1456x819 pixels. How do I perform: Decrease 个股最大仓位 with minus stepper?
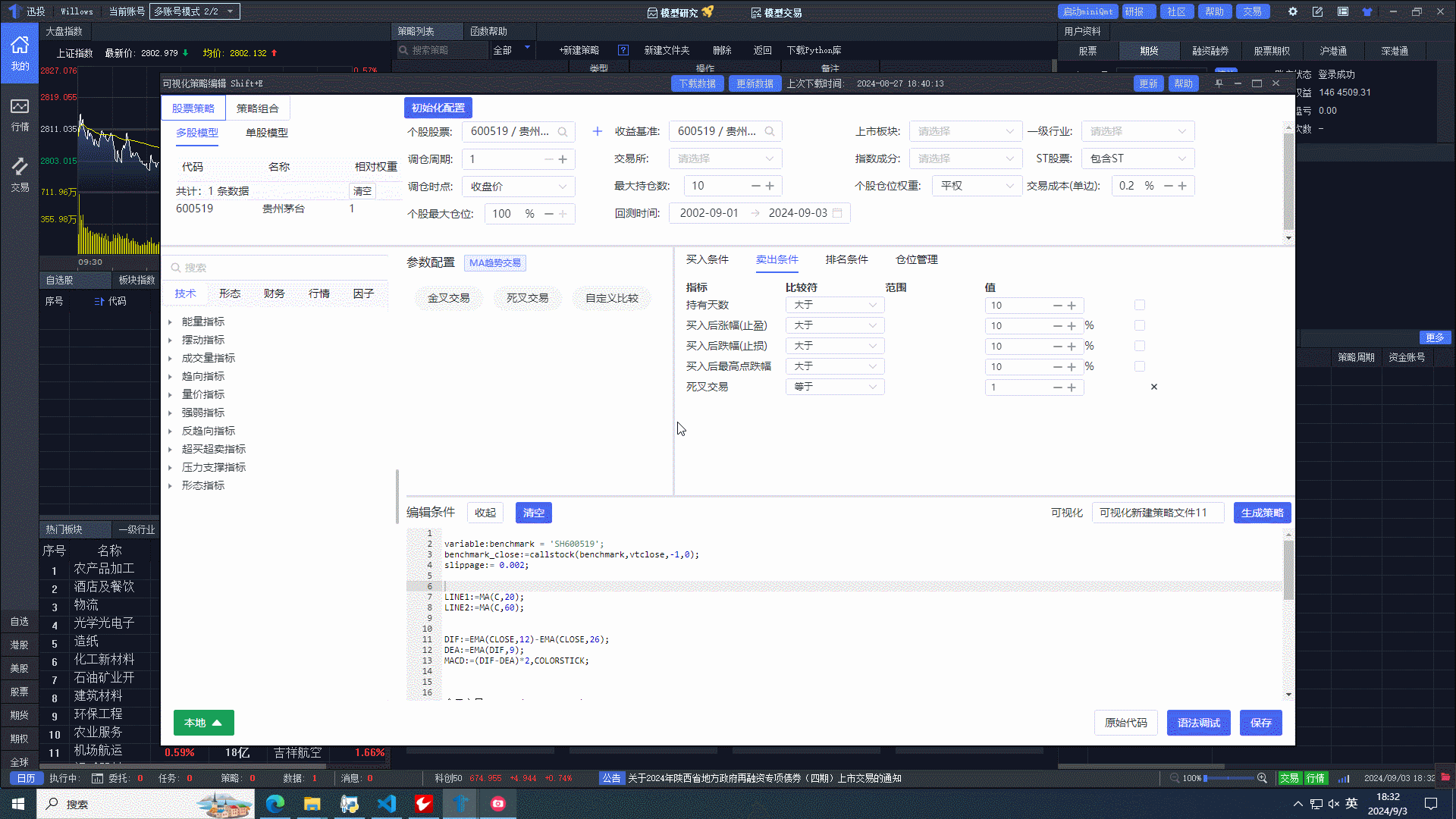[x=549, y=214]
